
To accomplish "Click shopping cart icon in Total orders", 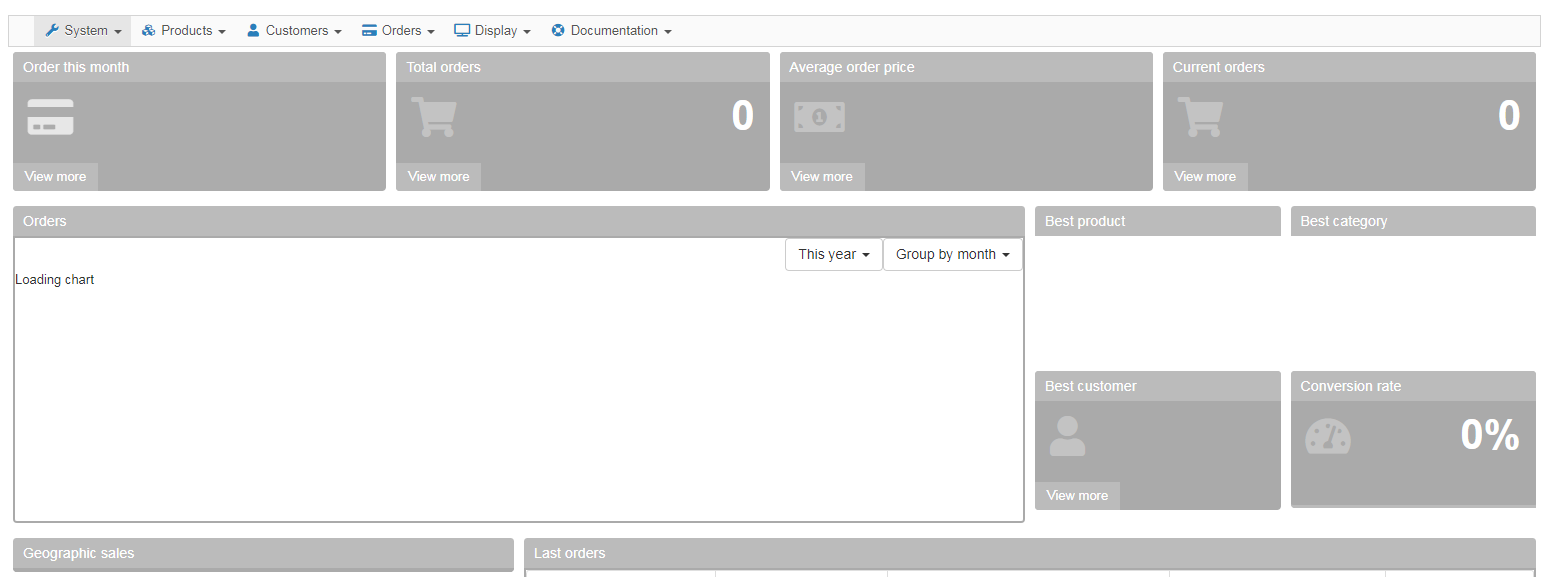I will [x=433, y=117].
